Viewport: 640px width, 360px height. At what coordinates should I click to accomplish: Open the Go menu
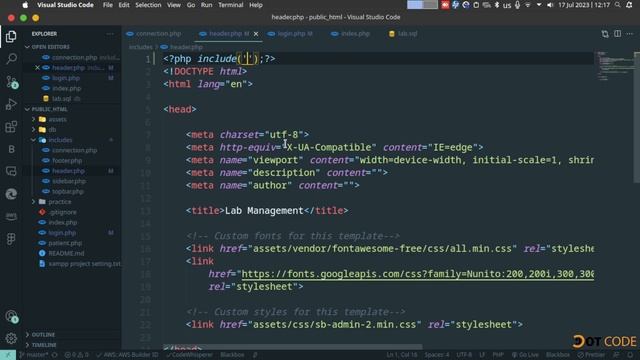[x=191, y=5]
